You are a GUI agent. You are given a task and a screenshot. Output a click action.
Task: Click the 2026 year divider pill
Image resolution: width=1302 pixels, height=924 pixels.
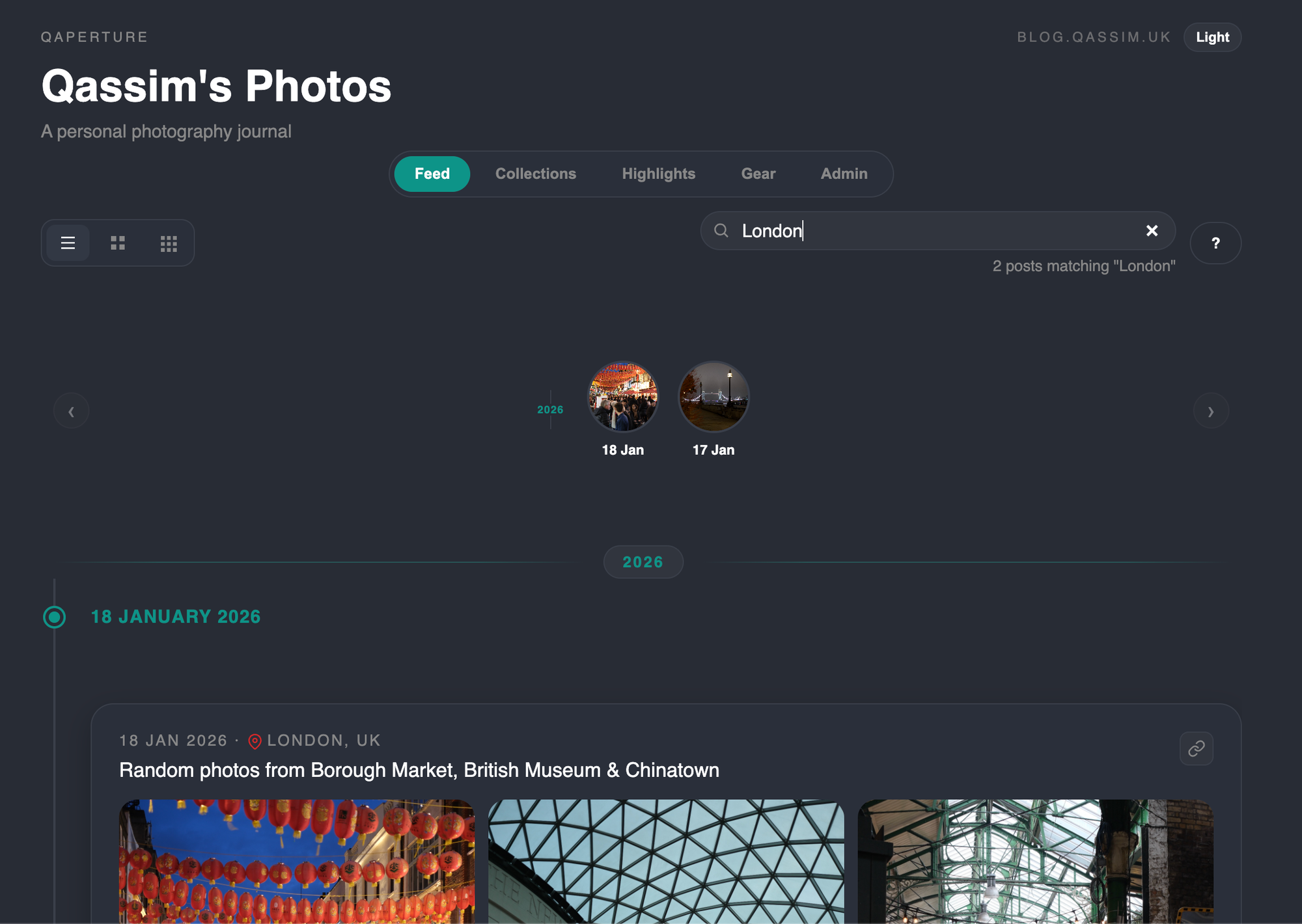click(643, 562)
